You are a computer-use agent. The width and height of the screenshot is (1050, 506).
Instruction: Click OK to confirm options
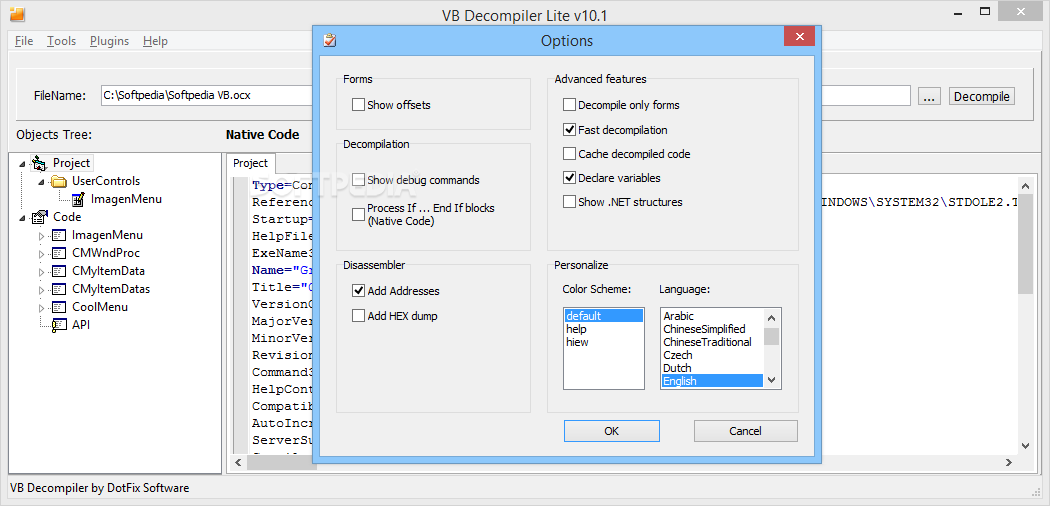[611, 431]
